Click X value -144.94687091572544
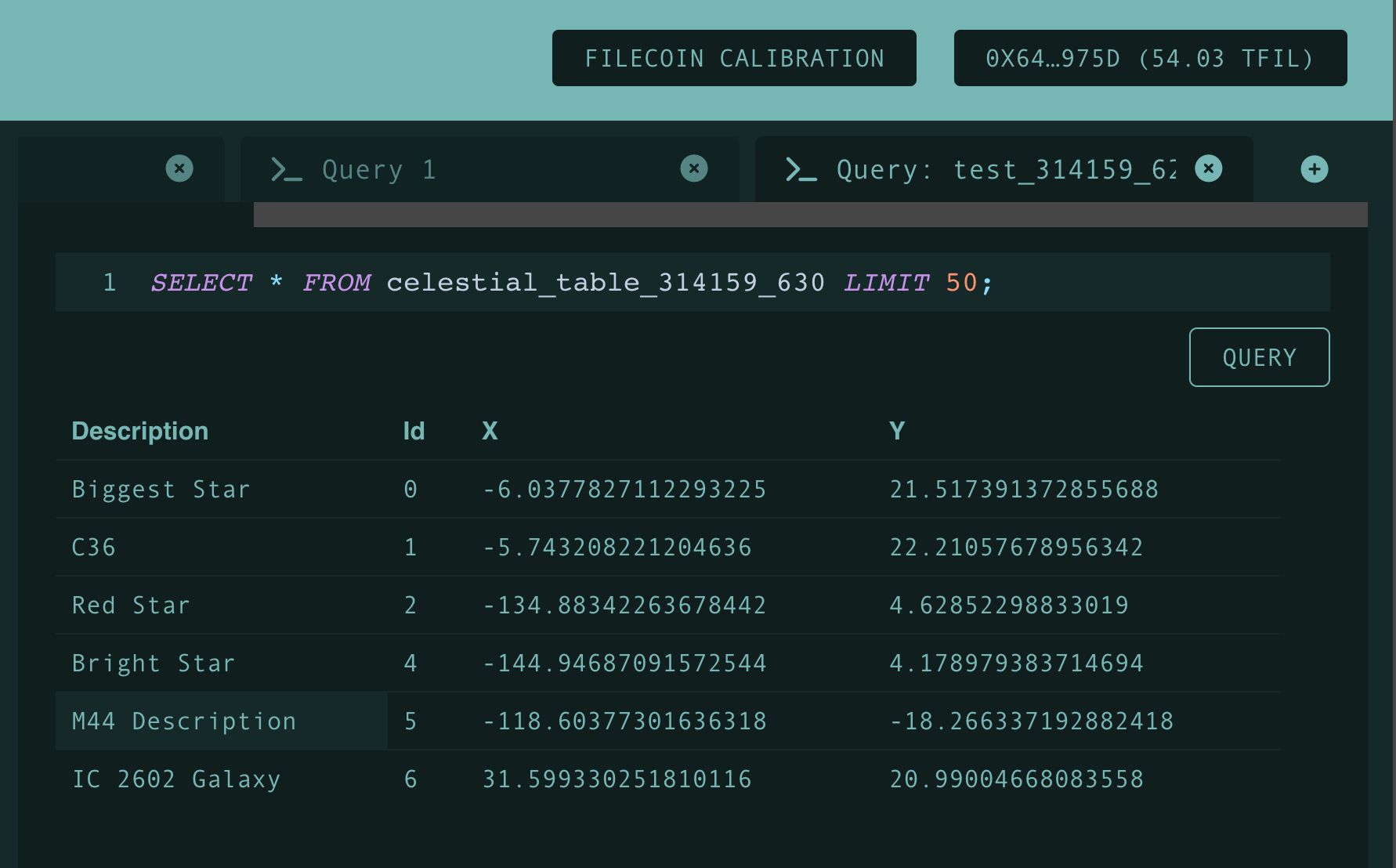 point(624,664)
